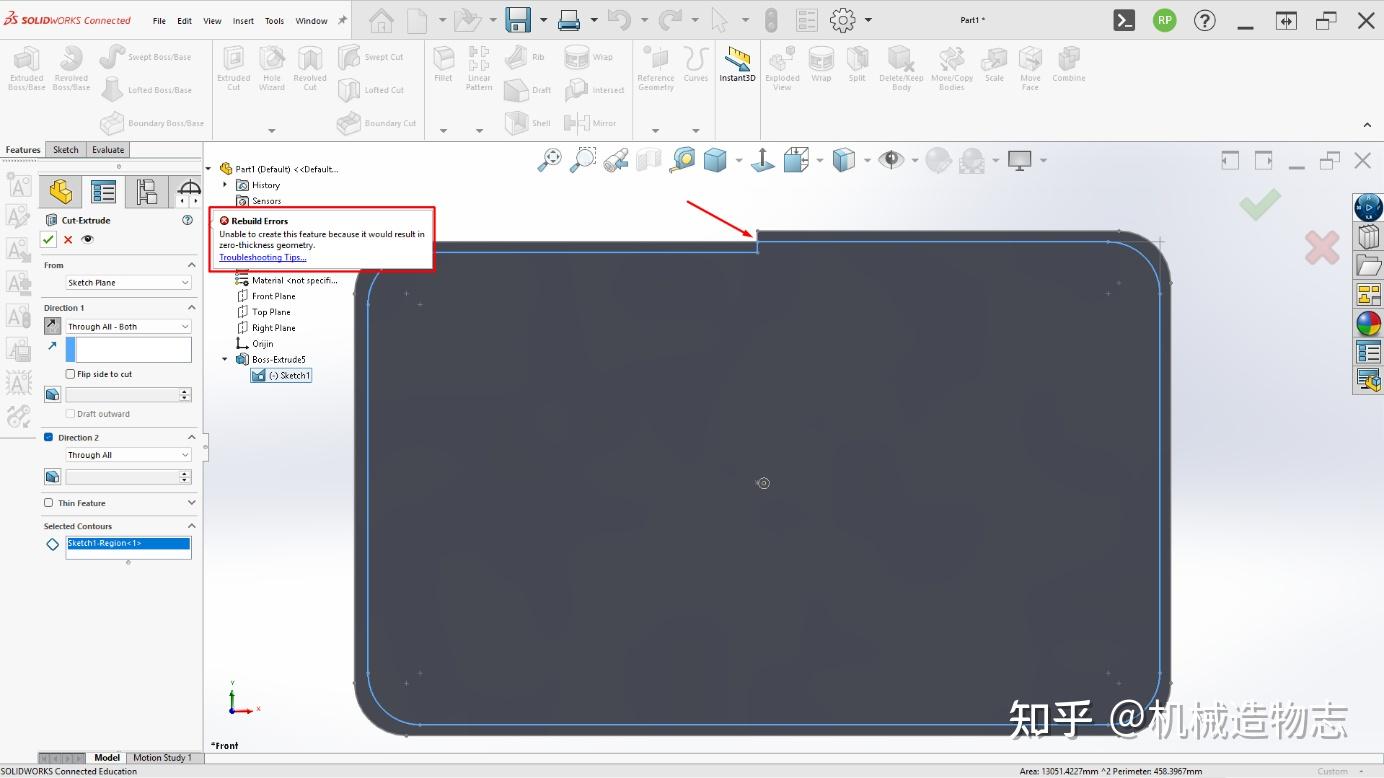Open the Insert menu
Screen dimensions: 1384x778
coord(245,19)
